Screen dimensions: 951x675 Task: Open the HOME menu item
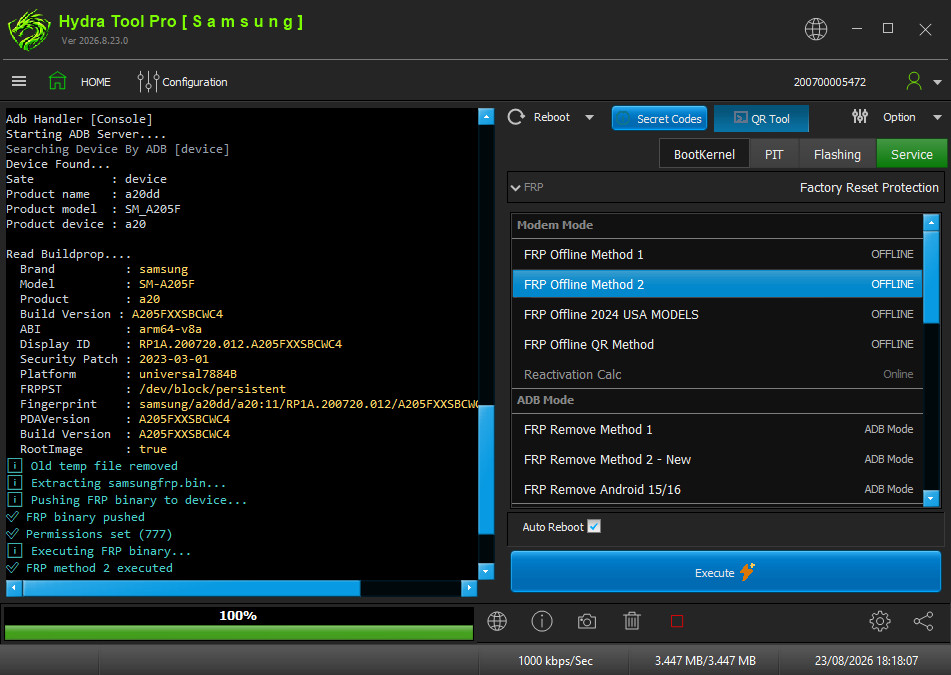96,82
